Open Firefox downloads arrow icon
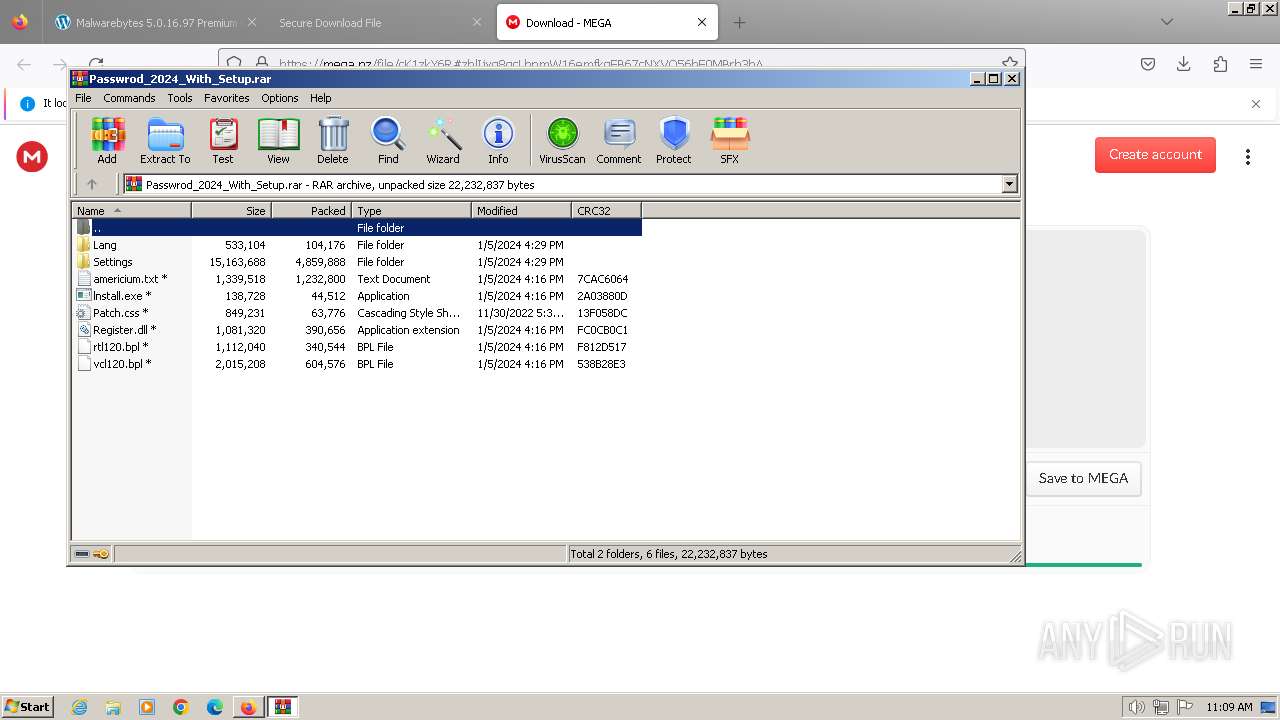The image size is (1280, 720). coord(1184,64)
